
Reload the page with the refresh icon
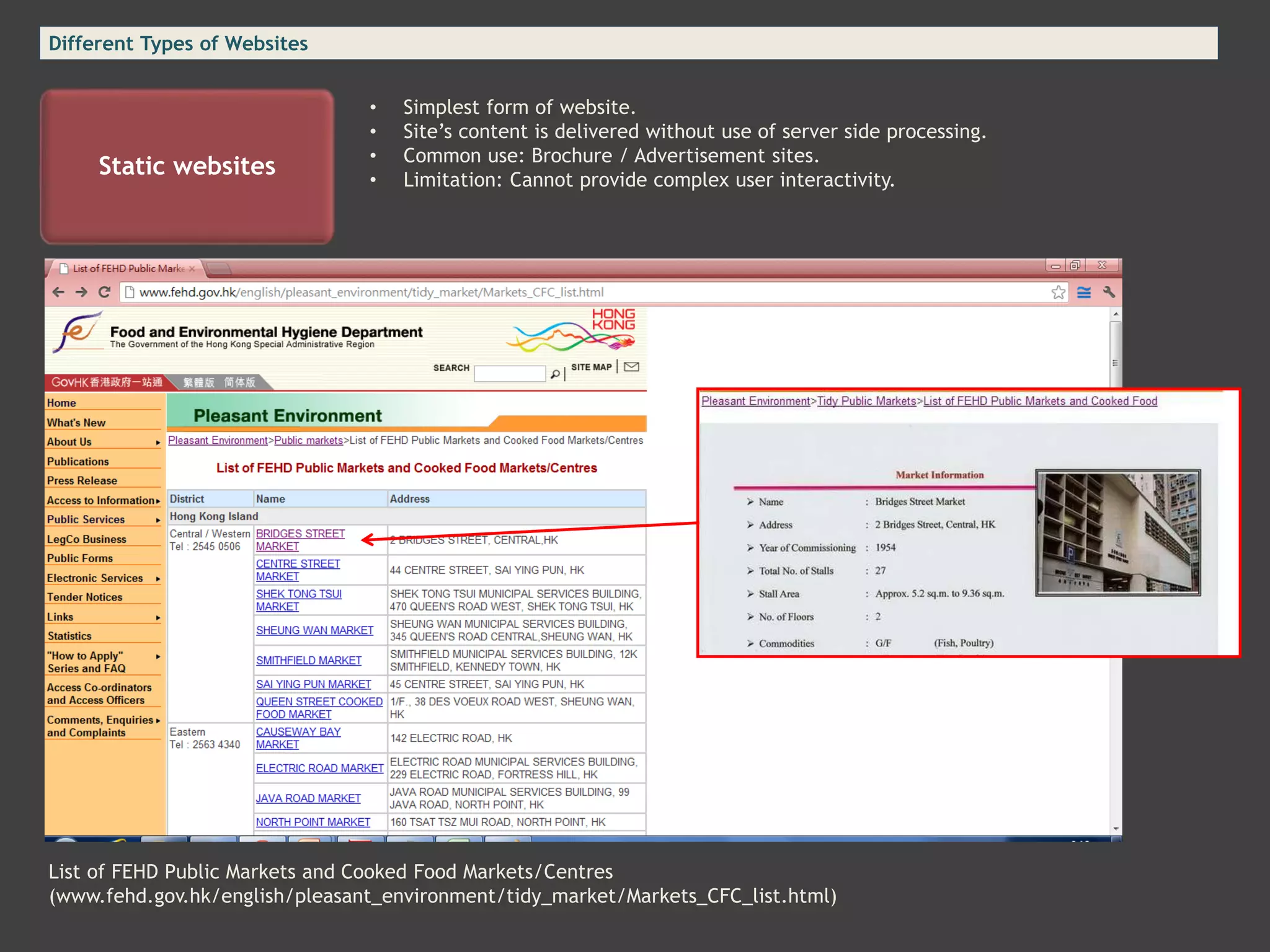(104, 292)
